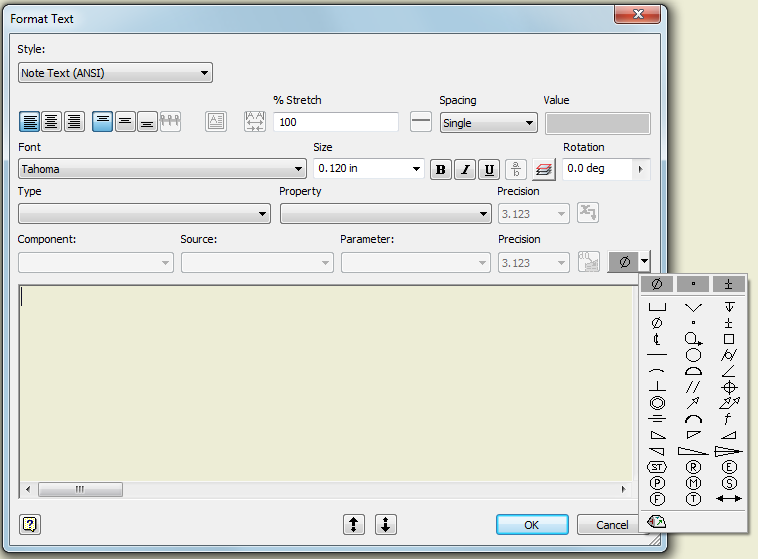Open the Font dropdown showing Tahoma
This screenshot has height=559, width=758.
point(162,169)
